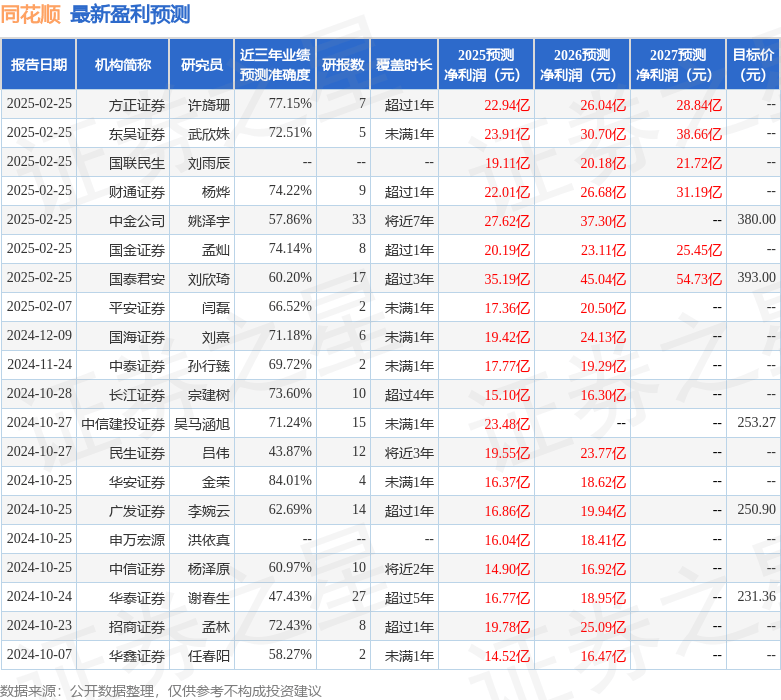This screenshot has height=700, width=781.
Task: Click the 2025-02-07 report date
Action: click(39, 306)
